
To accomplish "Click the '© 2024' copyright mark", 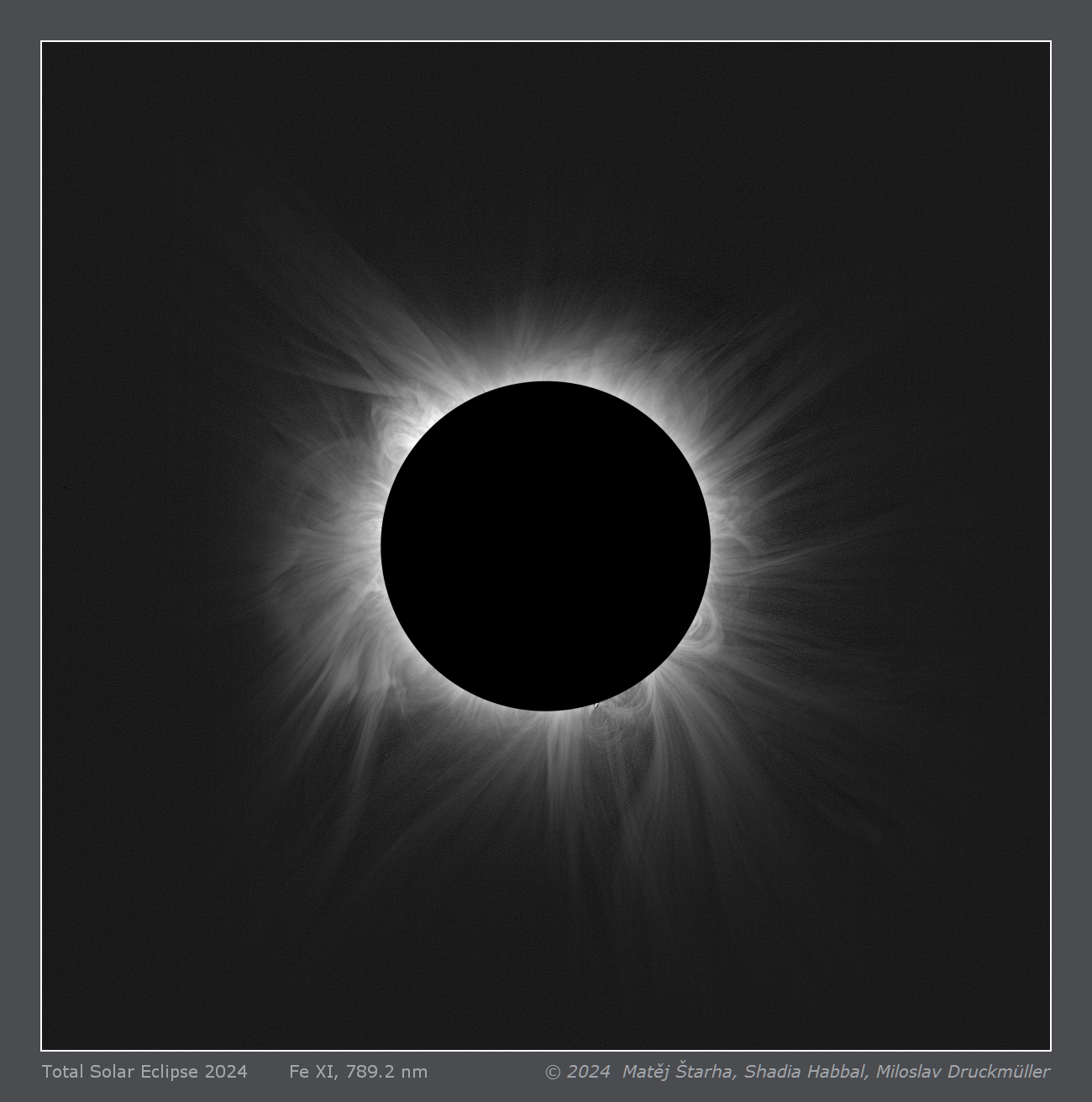I will (577, 1072).
